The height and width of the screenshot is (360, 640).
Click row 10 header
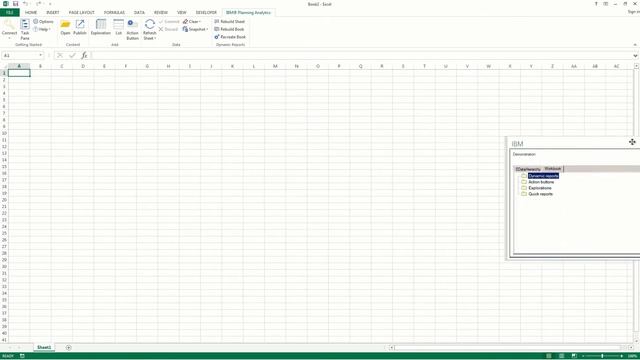click(x=4, y=133)
